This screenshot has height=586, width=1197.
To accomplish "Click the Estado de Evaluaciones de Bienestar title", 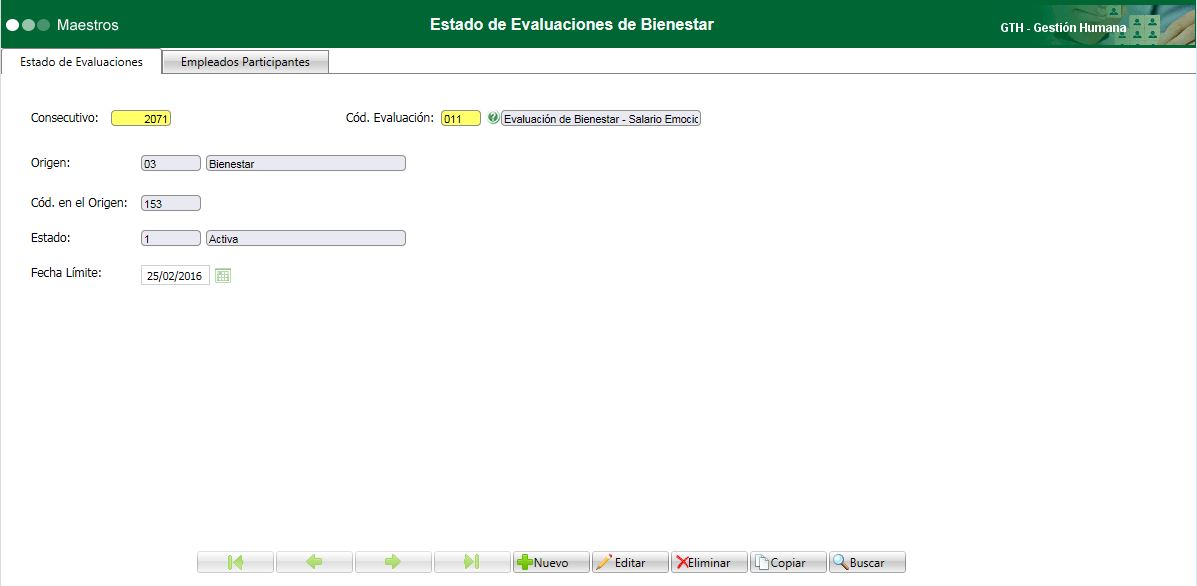I will [x=572, y=24].
